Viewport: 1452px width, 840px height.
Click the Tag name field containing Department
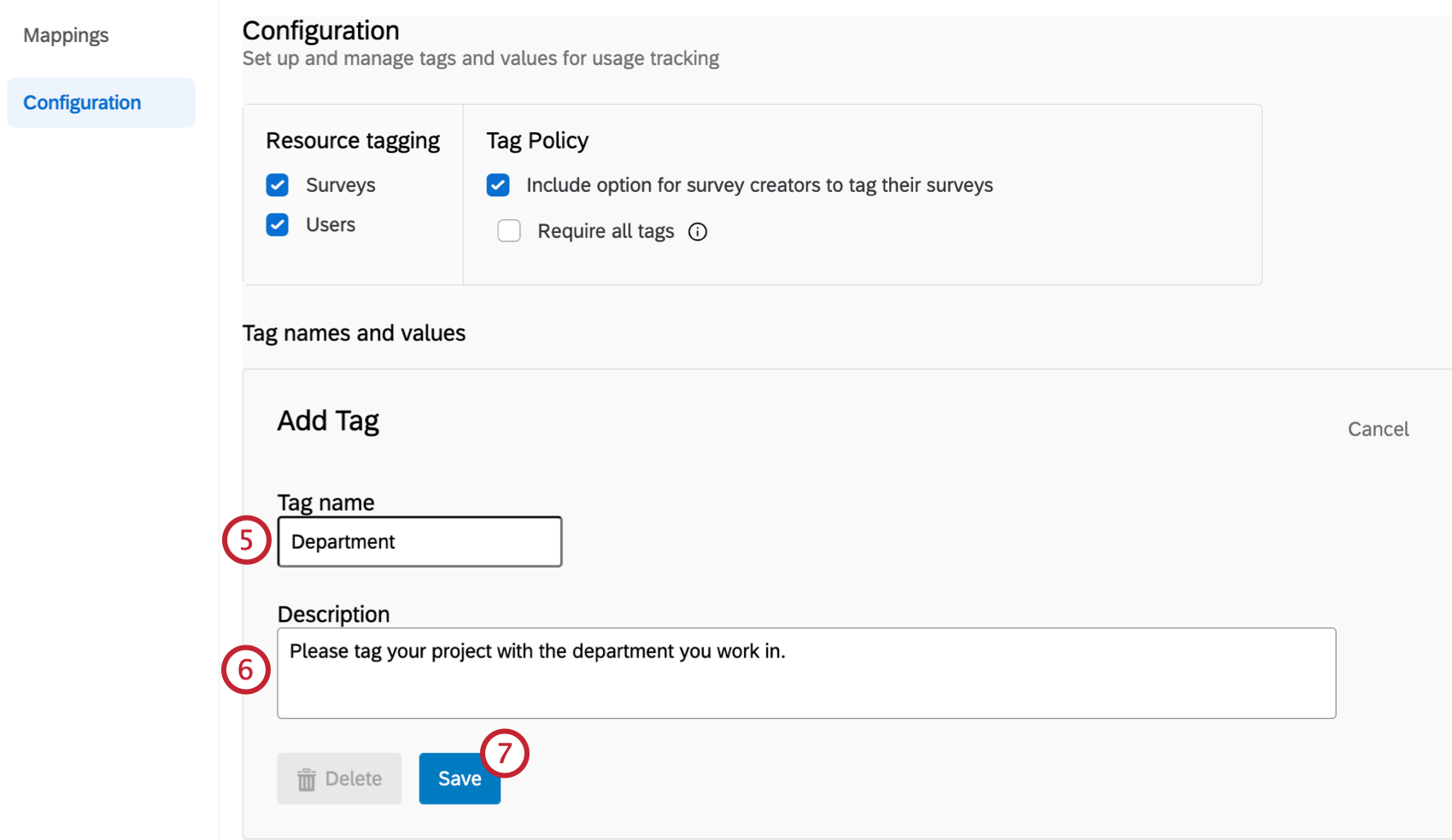[419, 541]
